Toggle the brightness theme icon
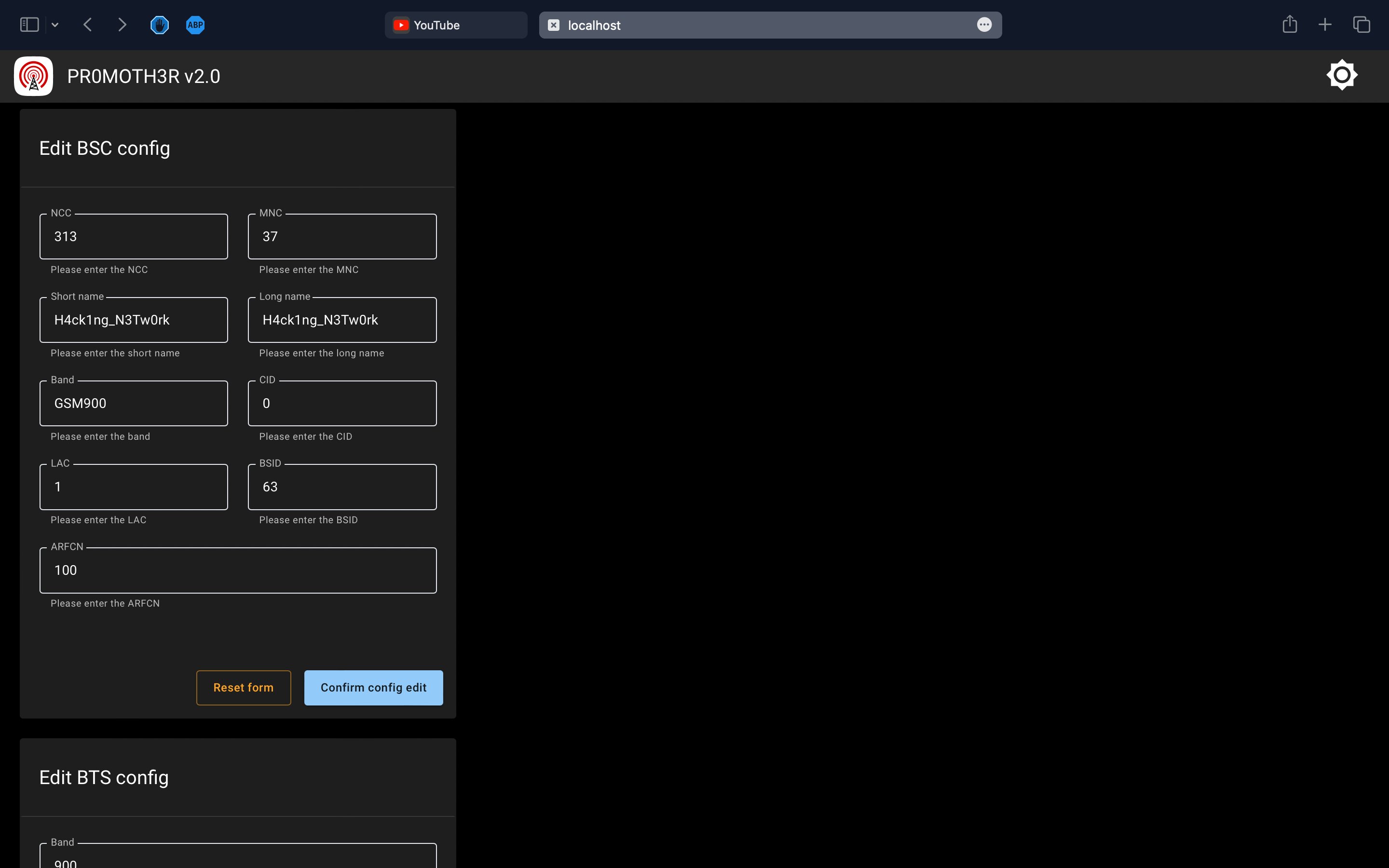The image size is (1389, 868). (x=1341, y=75)
